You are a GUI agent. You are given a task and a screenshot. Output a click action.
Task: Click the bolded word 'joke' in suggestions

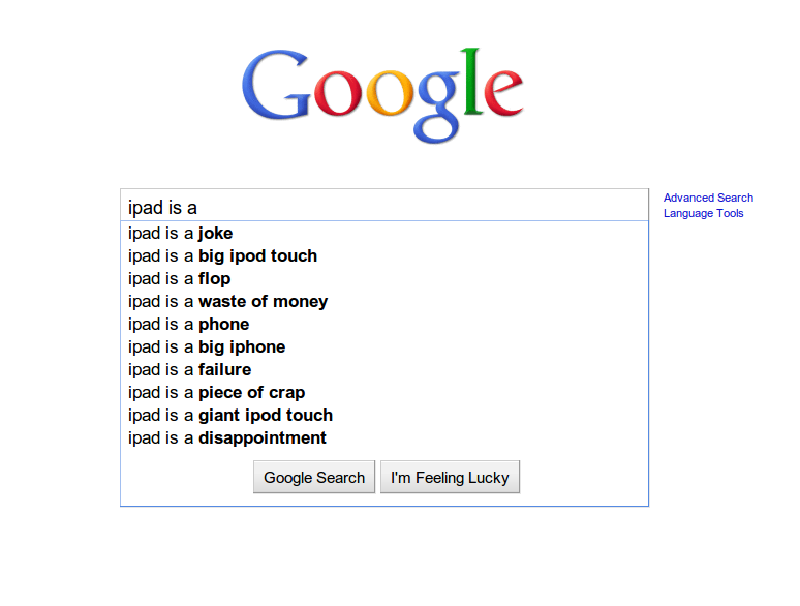[215, 233]
